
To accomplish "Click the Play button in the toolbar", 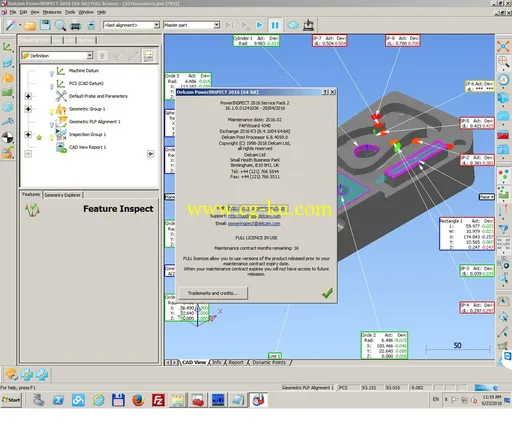I will point(259,25).
